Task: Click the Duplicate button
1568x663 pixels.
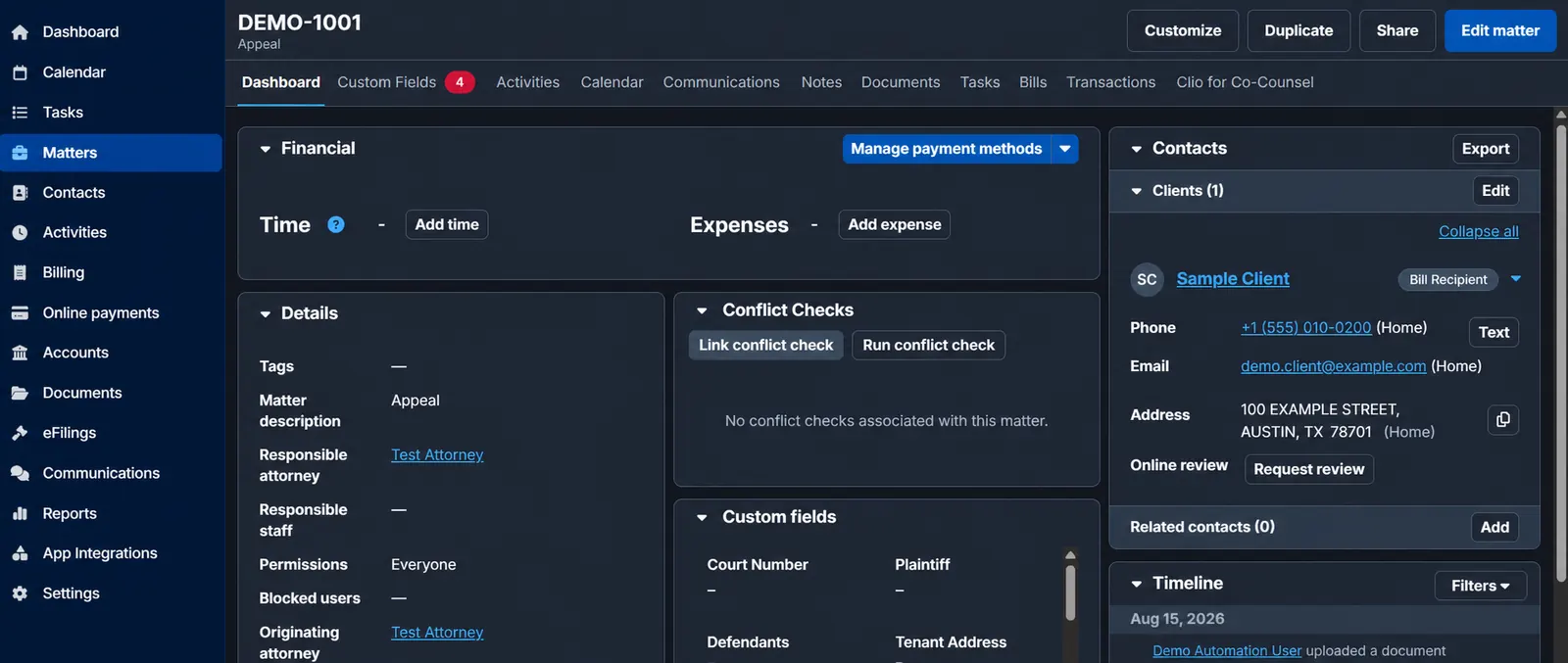Action: [x=1298, y=30]
